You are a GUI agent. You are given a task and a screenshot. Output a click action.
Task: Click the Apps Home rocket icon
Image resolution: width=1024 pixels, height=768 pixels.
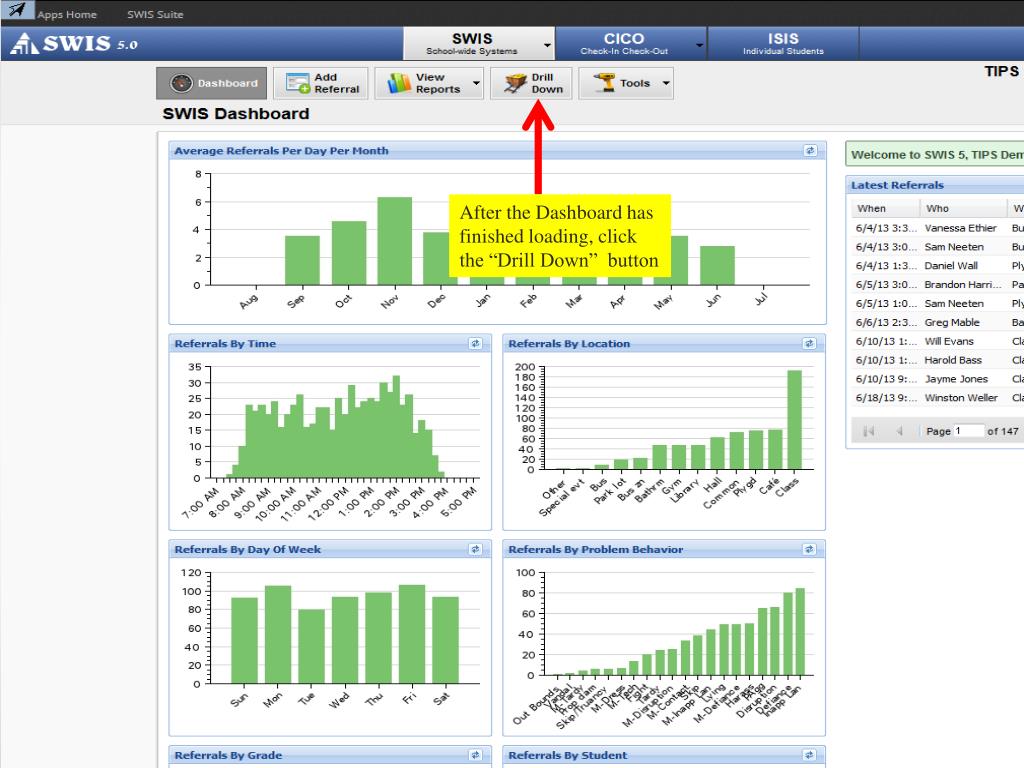click(x=17, y=10)
